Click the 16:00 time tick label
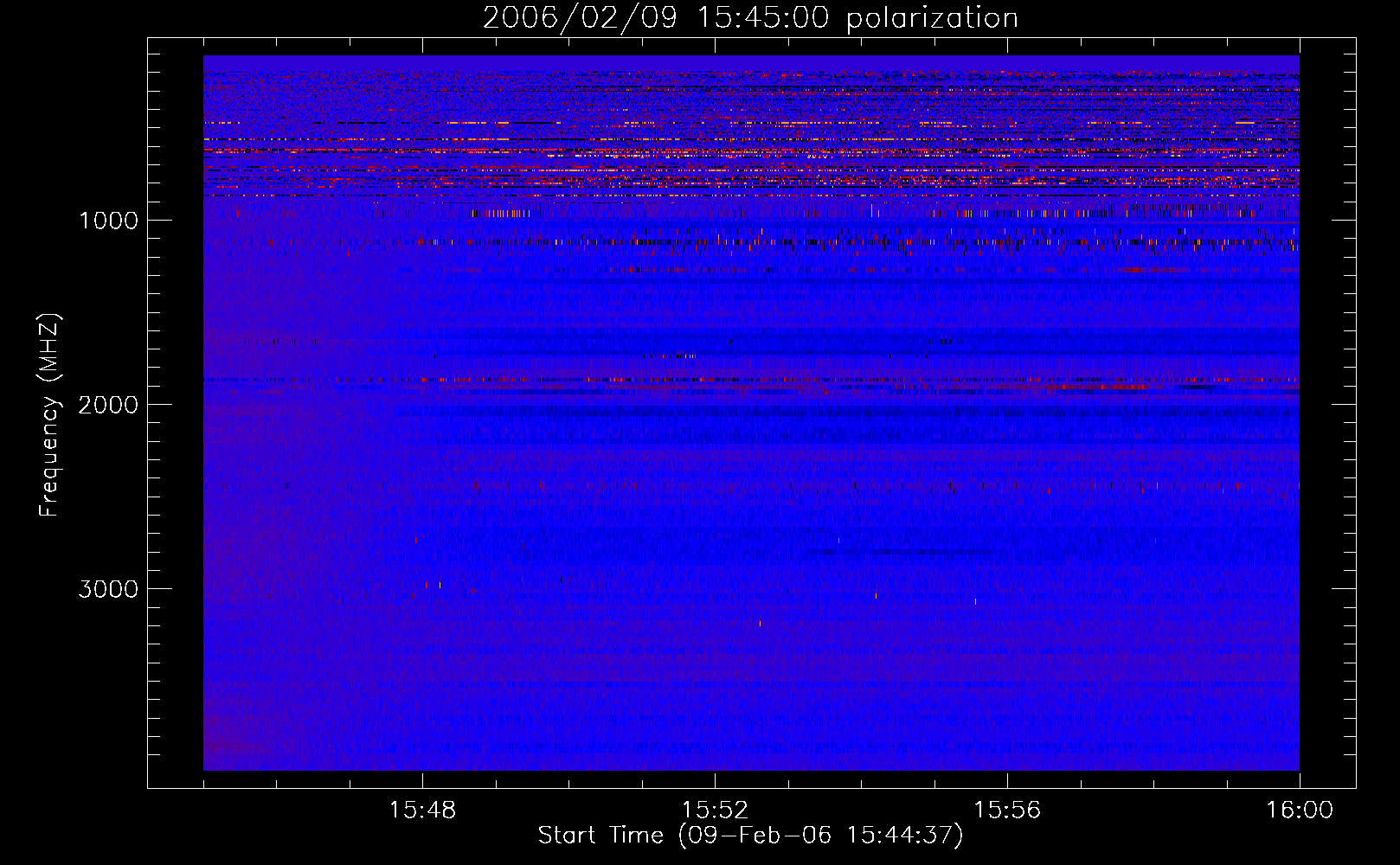1400x865 pixels. [x=1300, y=810]
